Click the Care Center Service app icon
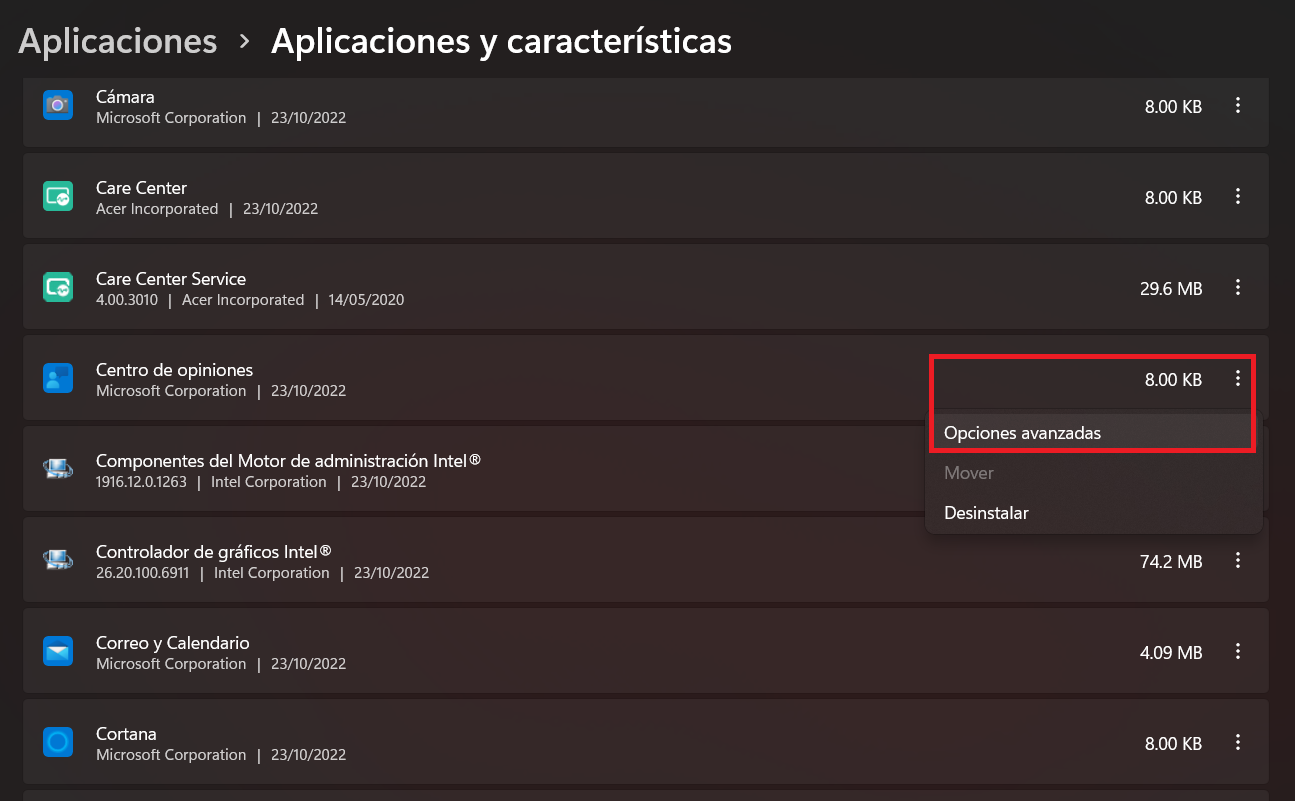This screenshot has width=1295, height=801. (58, 288)
